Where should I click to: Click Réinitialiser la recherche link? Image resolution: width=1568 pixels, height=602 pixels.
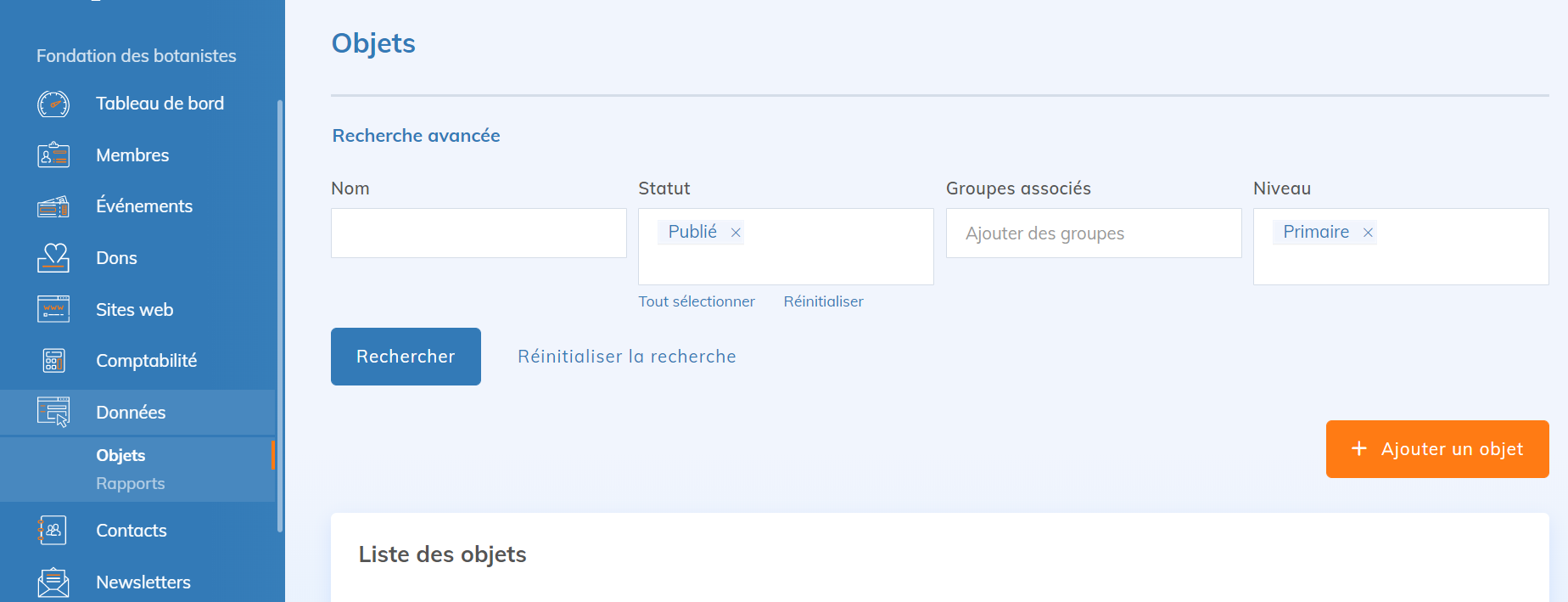tap(626, 357)
